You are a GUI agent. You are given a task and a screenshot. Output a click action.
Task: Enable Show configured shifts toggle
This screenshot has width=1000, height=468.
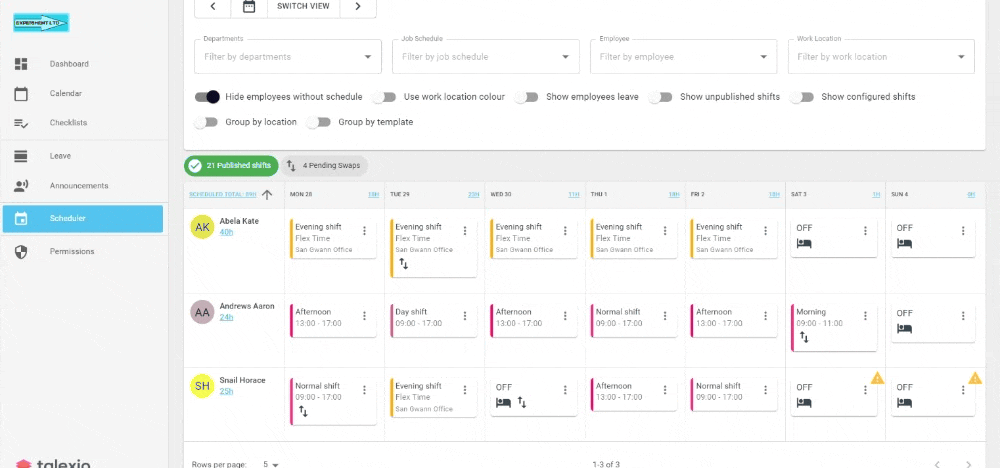pyautogui.click(x=802, y=97)
